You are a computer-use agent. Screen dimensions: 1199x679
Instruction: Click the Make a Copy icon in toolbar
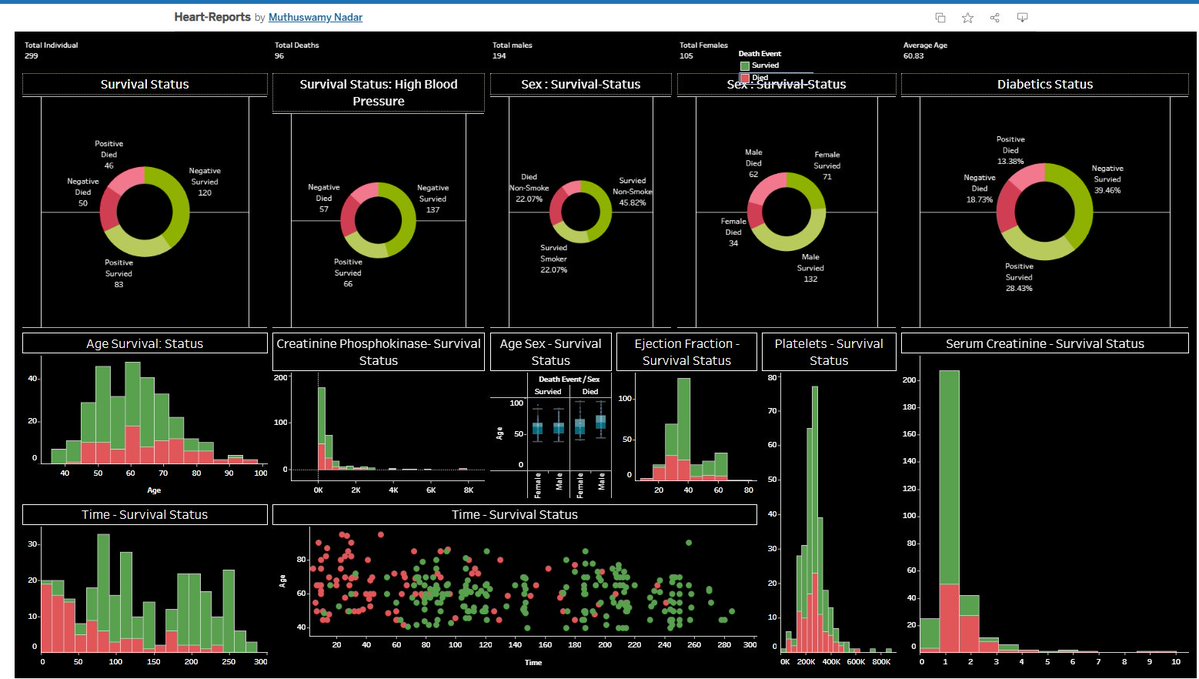click(x=939, y=17)
